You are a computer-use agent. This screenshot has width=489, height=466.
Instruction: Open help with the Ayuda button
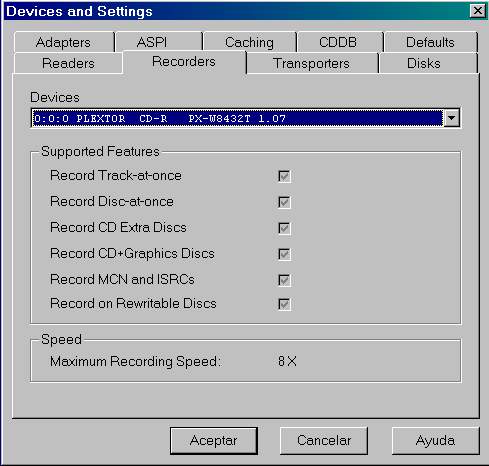coord(435,441)
